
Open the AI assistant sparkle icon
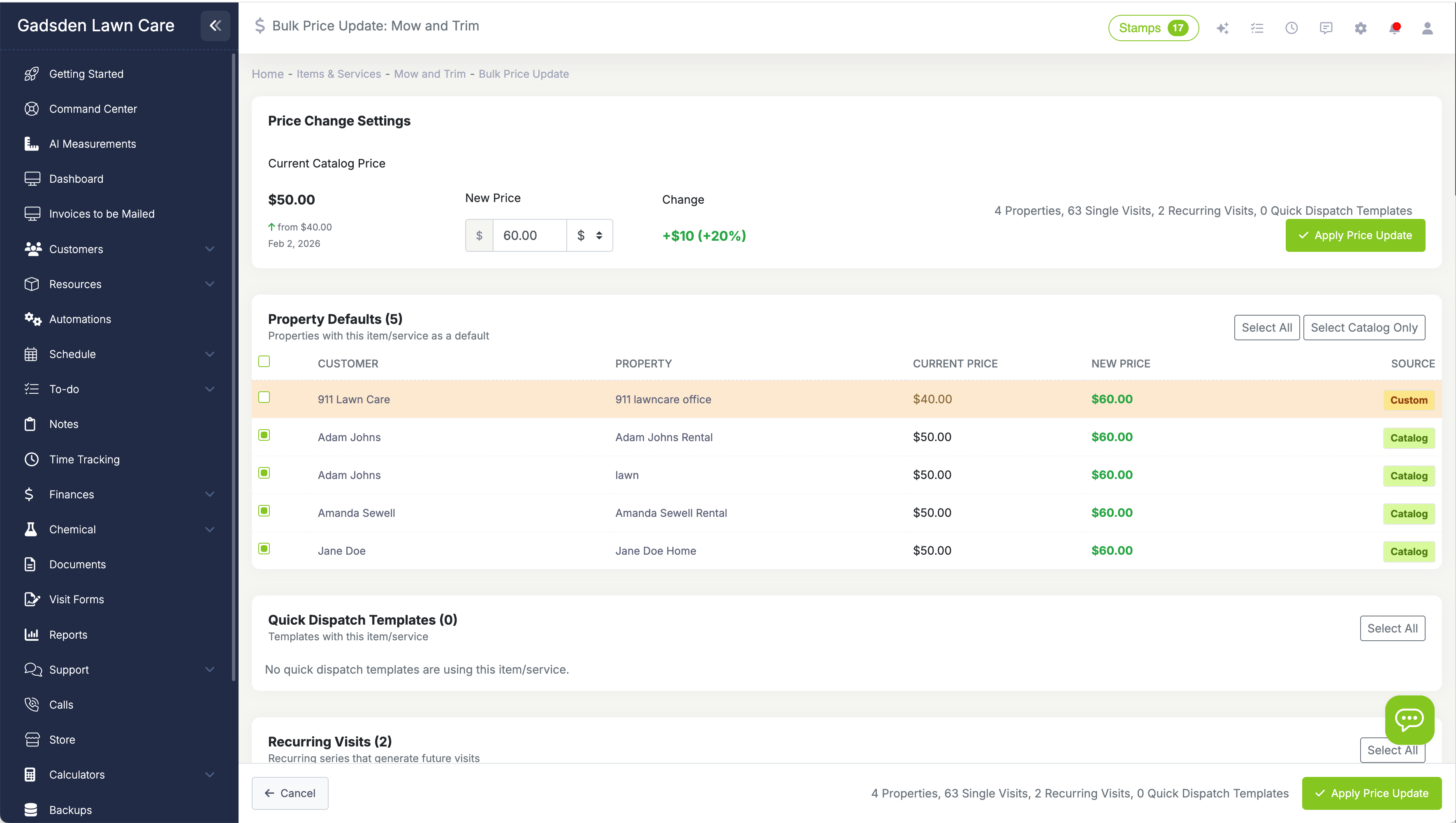1222,28
